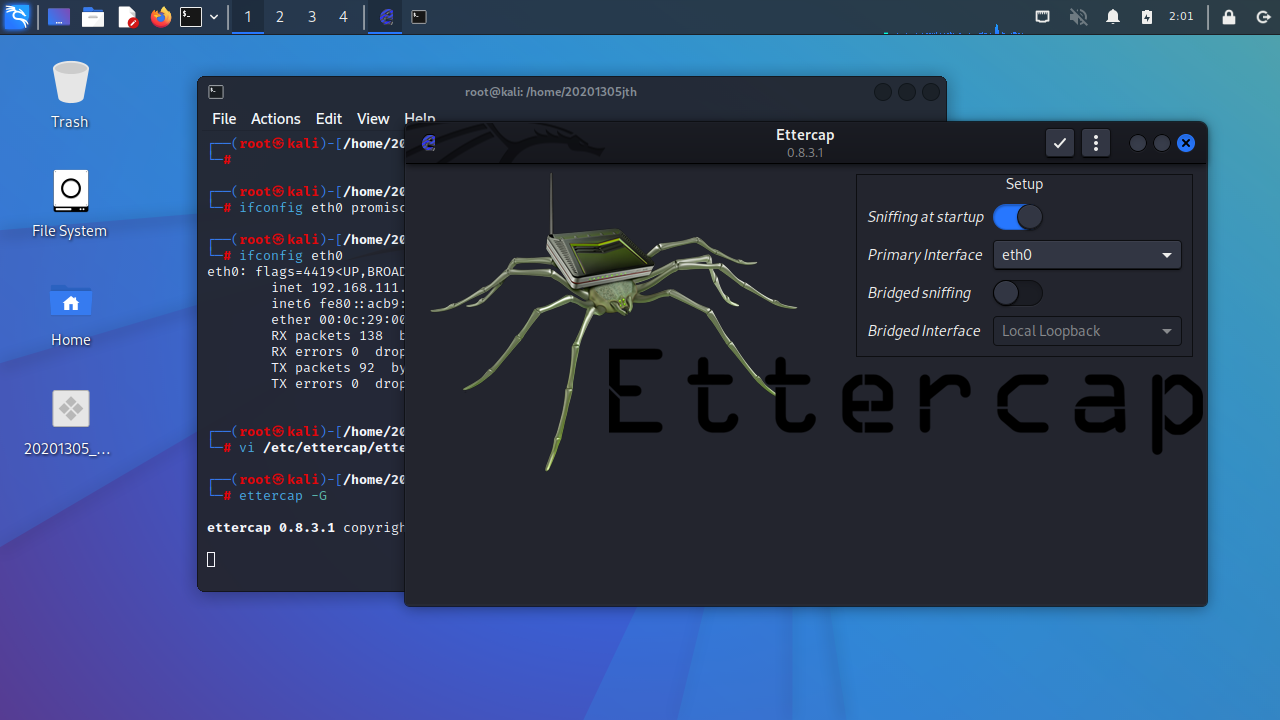Click 'Sniffing at startup' label

click(926, 217)
